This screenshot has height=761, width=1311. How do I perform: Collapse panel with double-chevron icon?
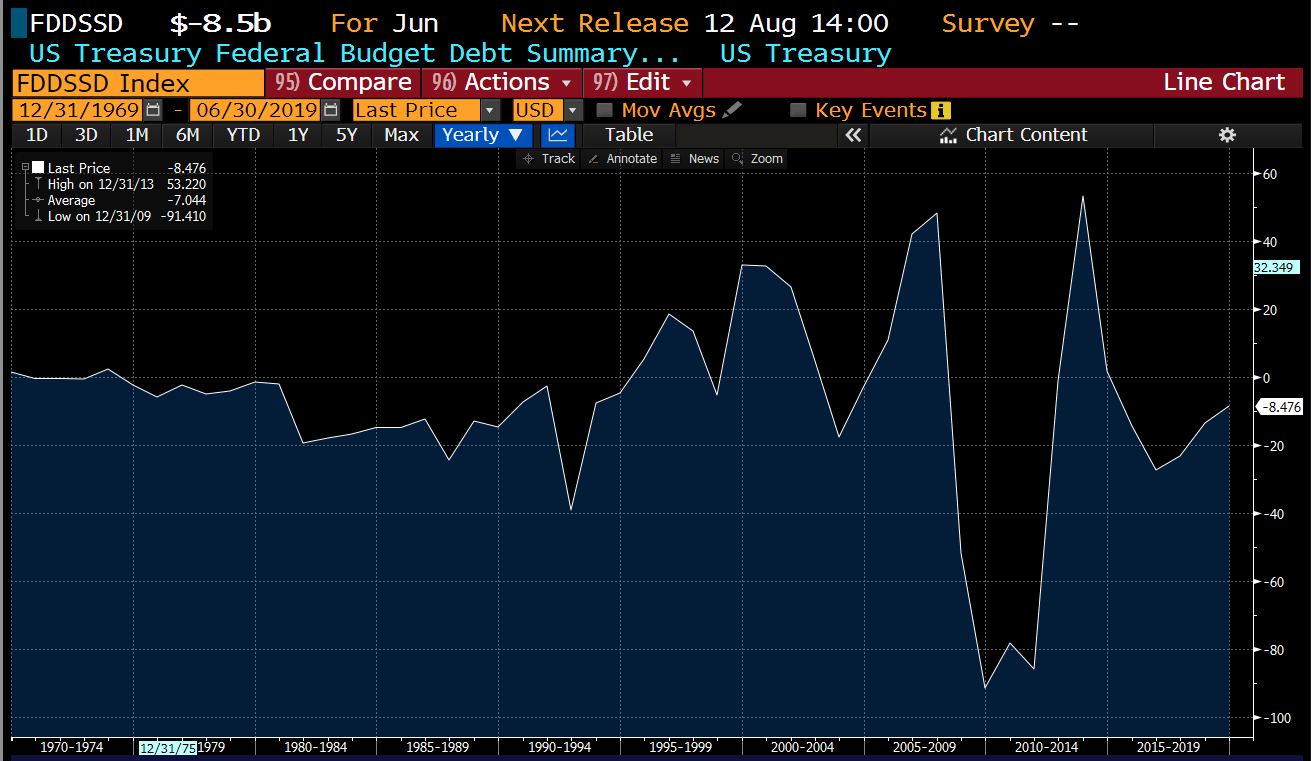[853, 135]
